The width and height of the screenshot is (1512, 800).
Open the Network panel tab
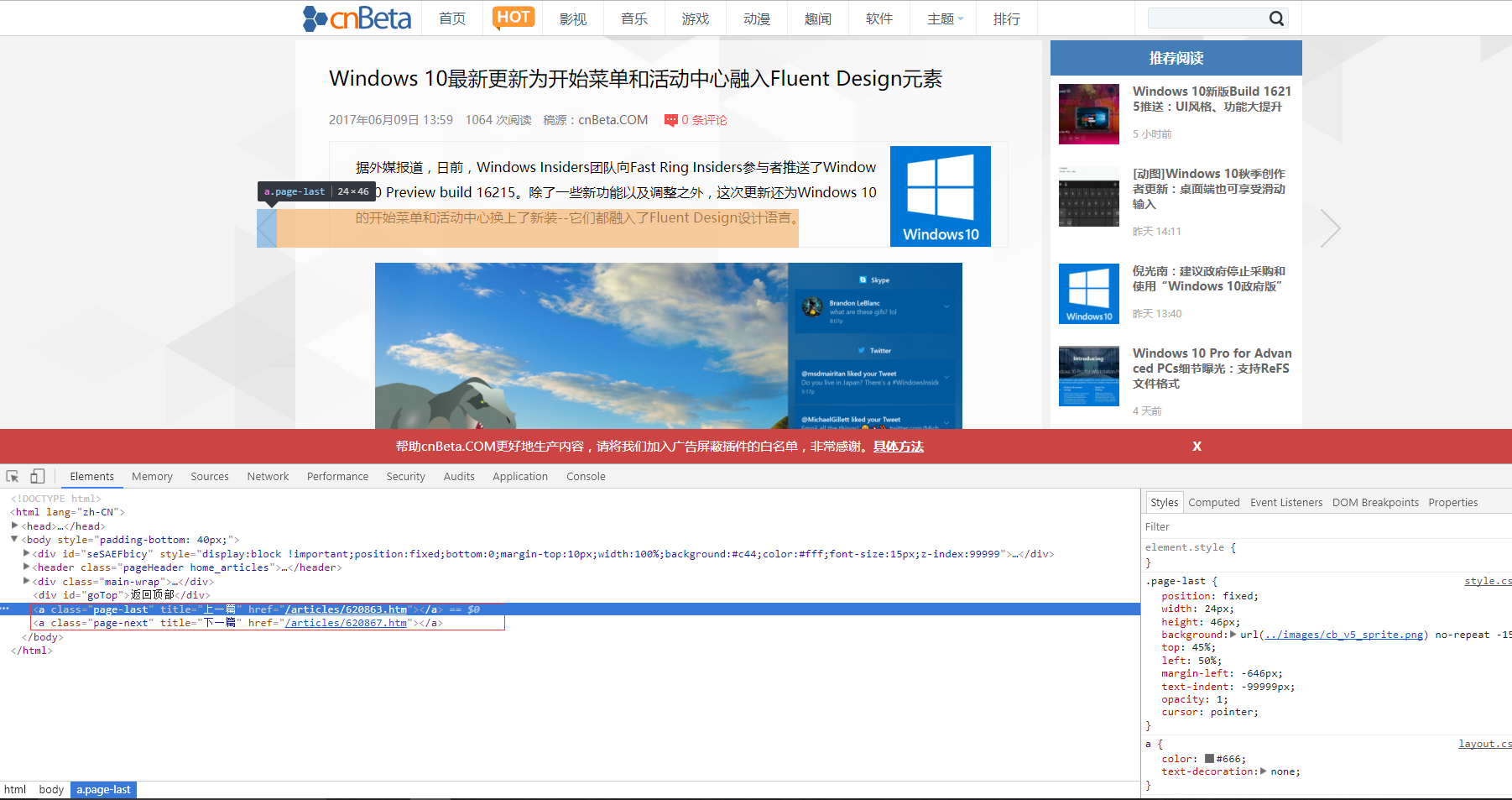point(268,476)
